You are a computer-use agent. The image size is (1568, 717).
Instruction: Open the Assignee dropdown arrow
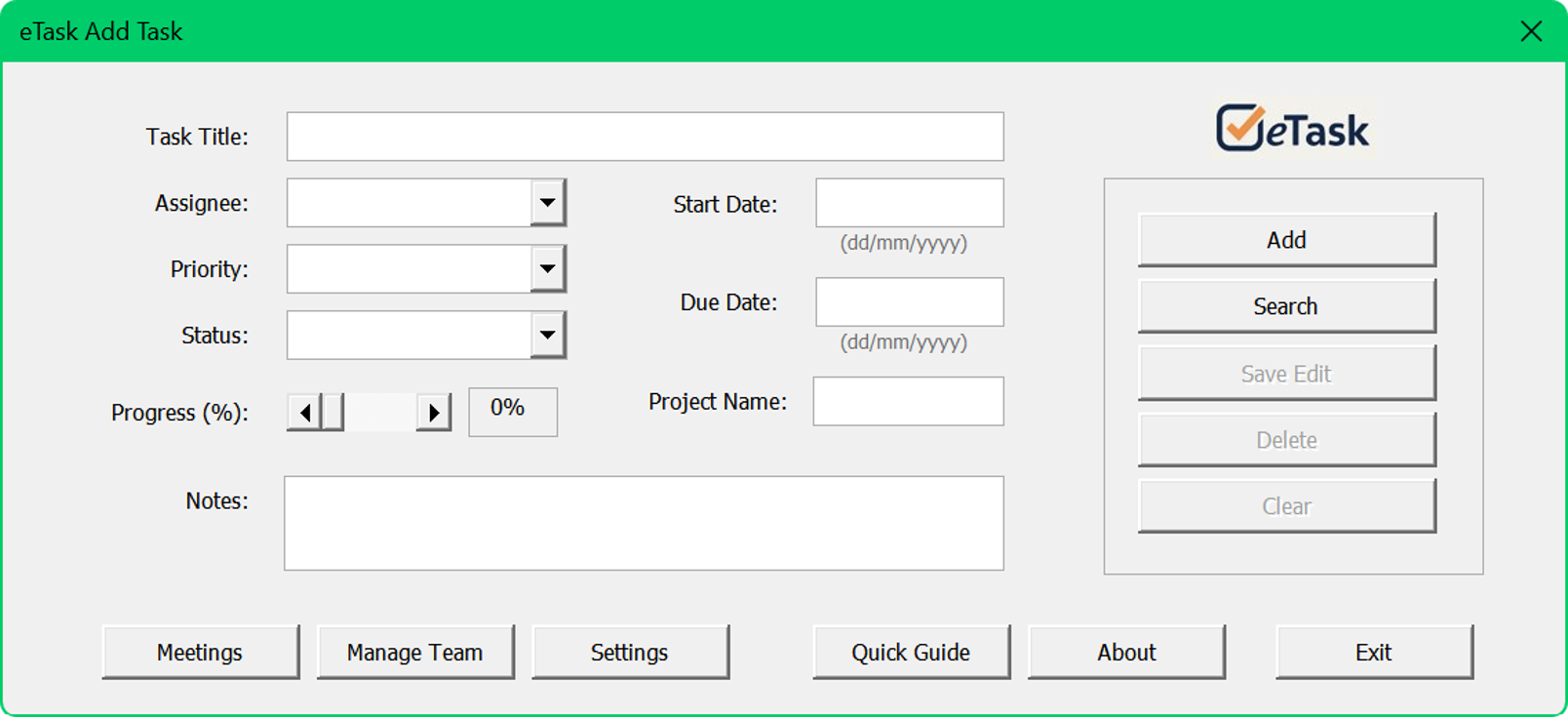tap(549, 202)
